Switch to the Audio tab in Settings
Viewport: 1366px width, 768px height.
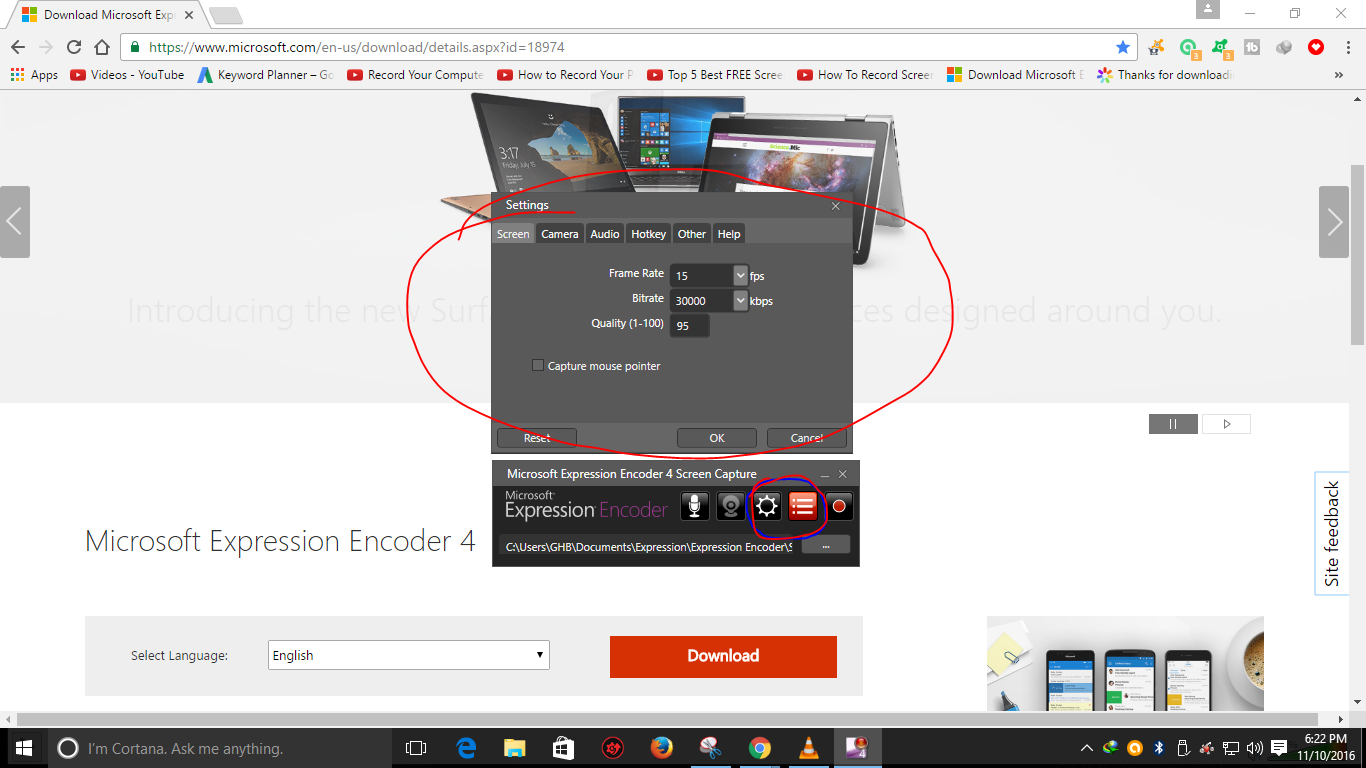tap(605, 234)
